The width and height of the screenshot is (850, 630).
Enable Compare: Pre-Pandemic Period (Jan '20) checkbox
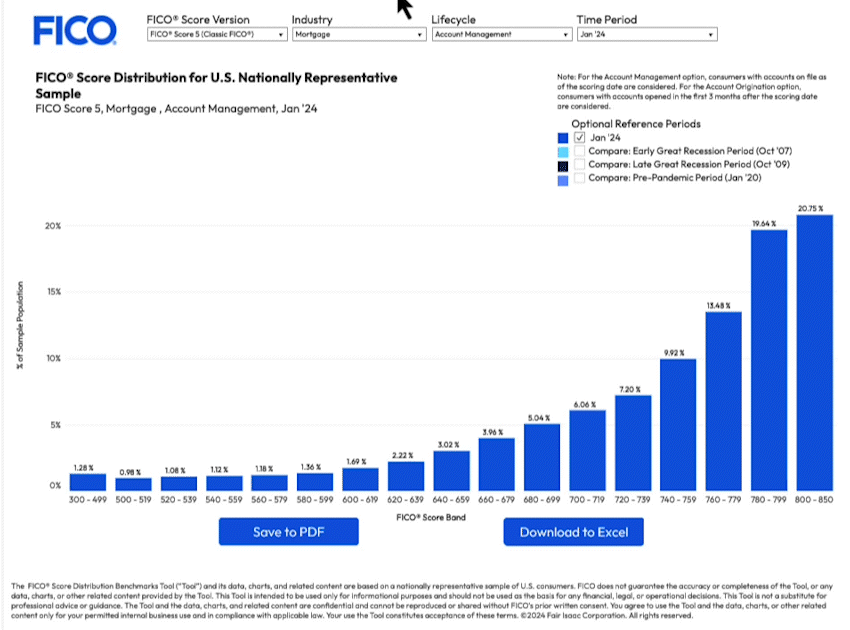579,177
